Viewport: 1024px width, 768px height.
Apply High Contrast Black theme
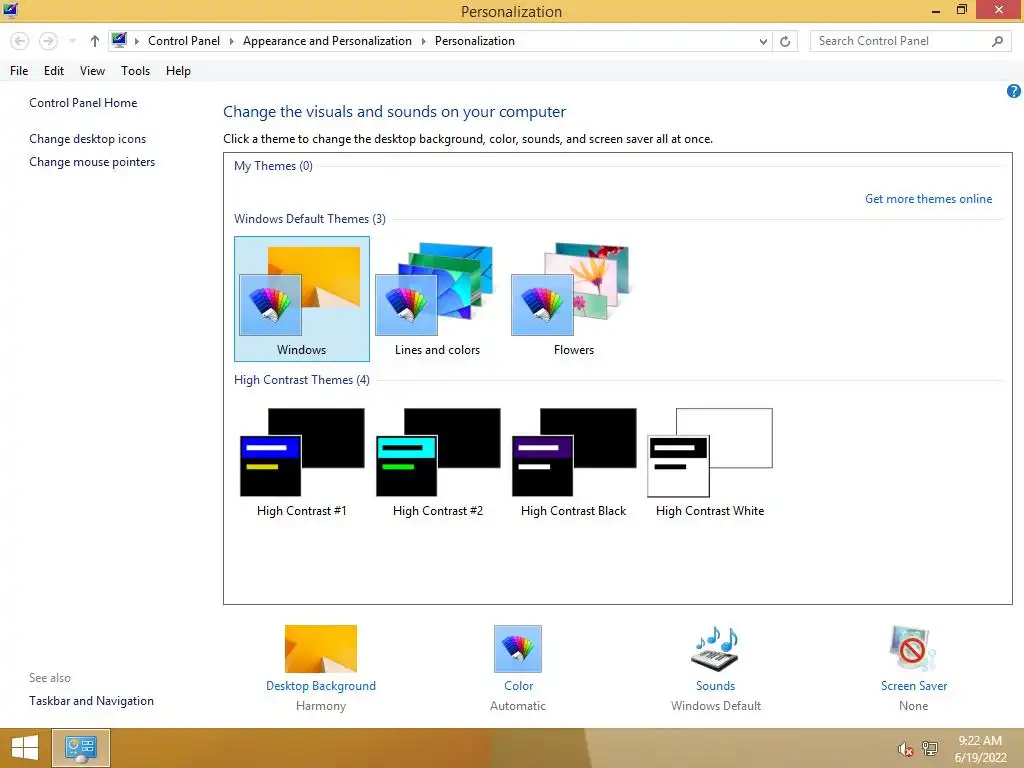[x=573, y=462]
